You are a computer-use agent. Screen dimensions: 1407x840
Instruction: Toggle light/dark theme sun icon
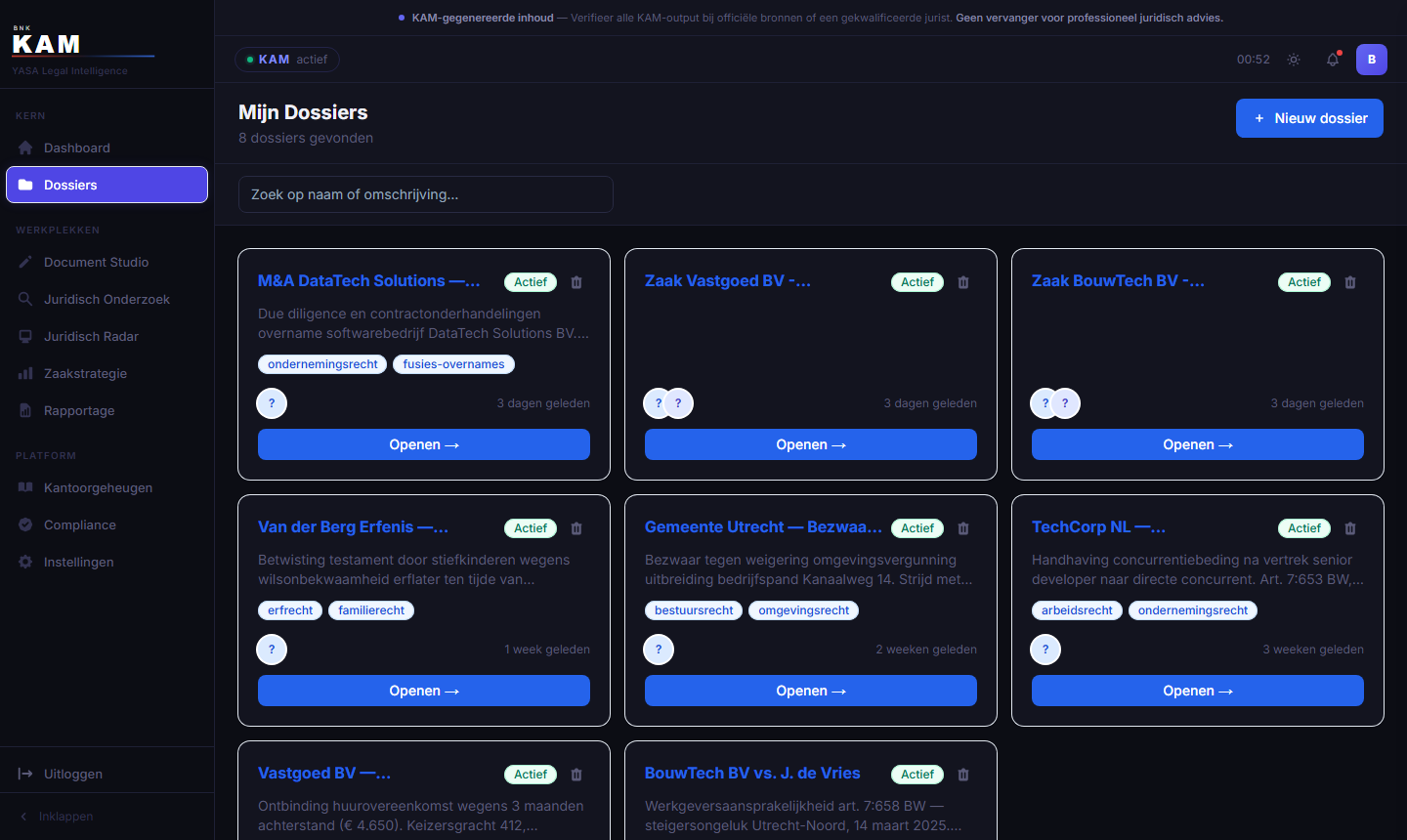click(1294, 60)
